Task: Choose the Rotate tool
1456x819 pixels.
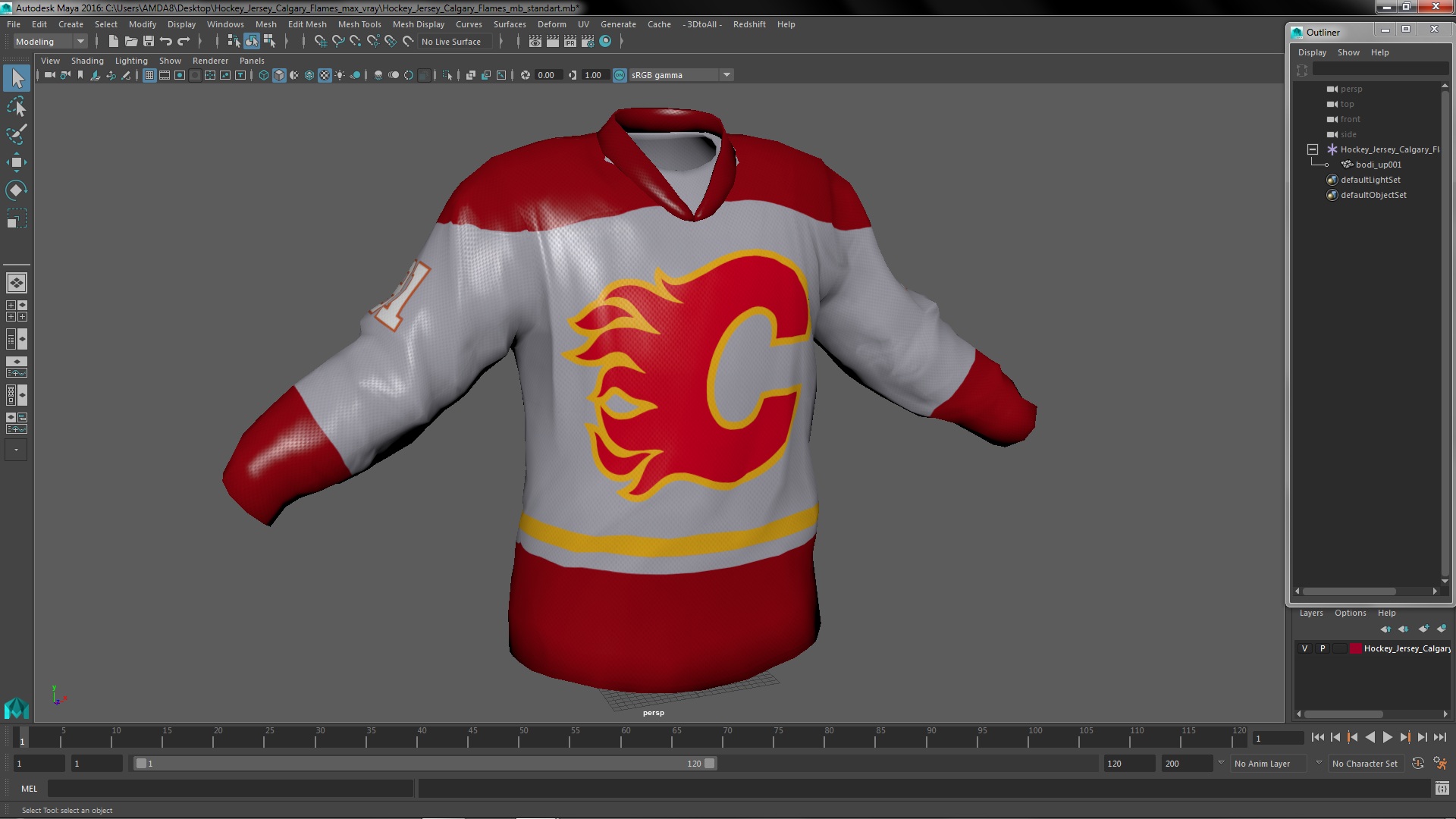Action: pyautogui.click(x=17, y=190)
